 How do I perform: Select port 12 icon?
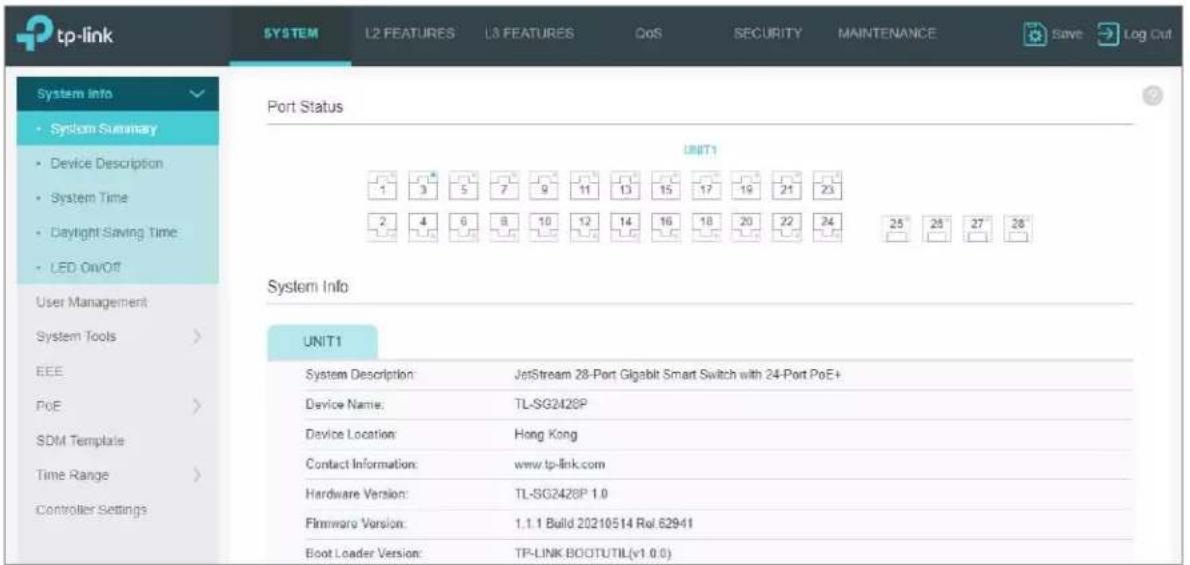tap(586, 227)
